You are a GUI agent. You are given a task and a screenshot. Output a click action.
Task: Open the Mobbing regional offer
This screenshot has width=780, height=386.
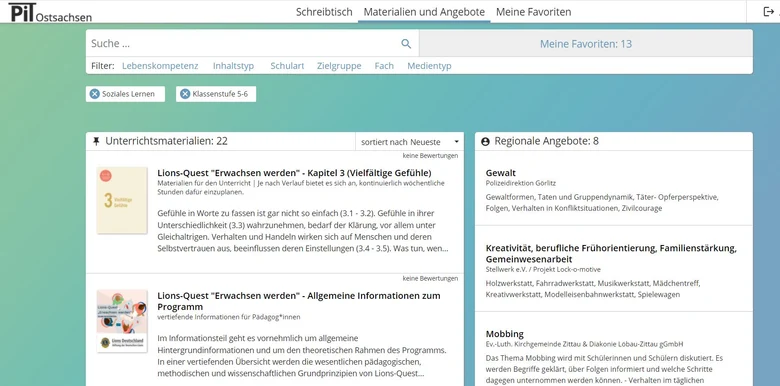pyautogui.click(x=504, y=334)
